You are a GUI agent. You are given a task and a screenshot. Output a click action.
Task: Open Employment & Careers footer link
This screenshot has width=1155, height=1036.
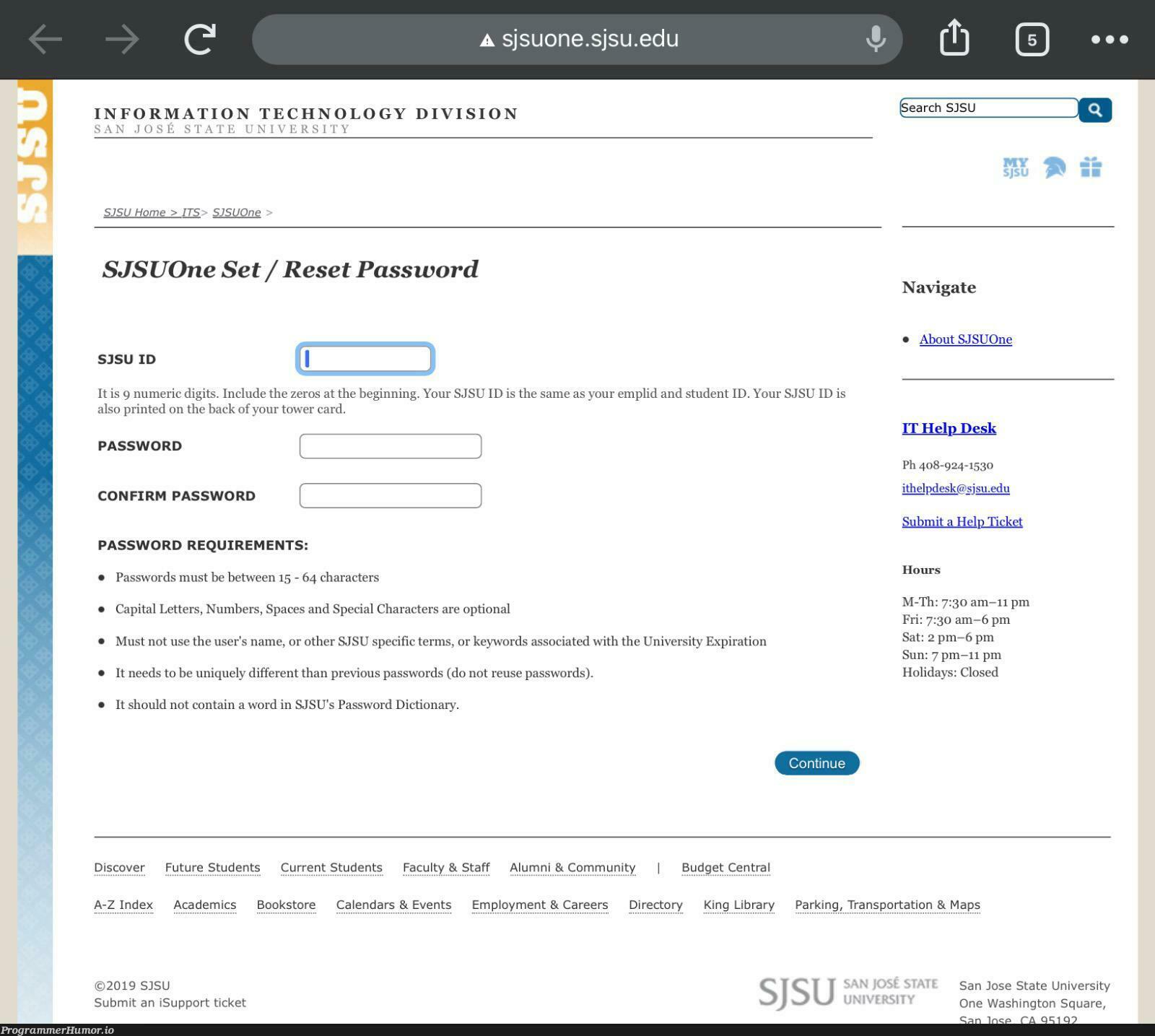coord(540,905)
